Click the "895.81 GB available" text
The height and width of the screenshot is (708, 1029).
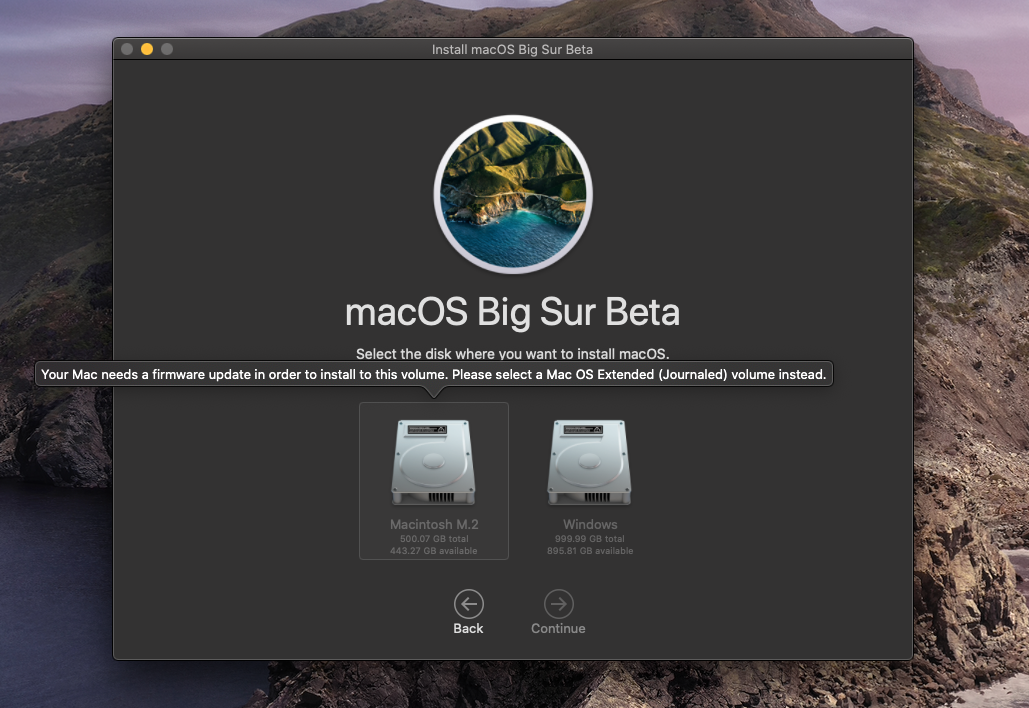tap(590, 551)
